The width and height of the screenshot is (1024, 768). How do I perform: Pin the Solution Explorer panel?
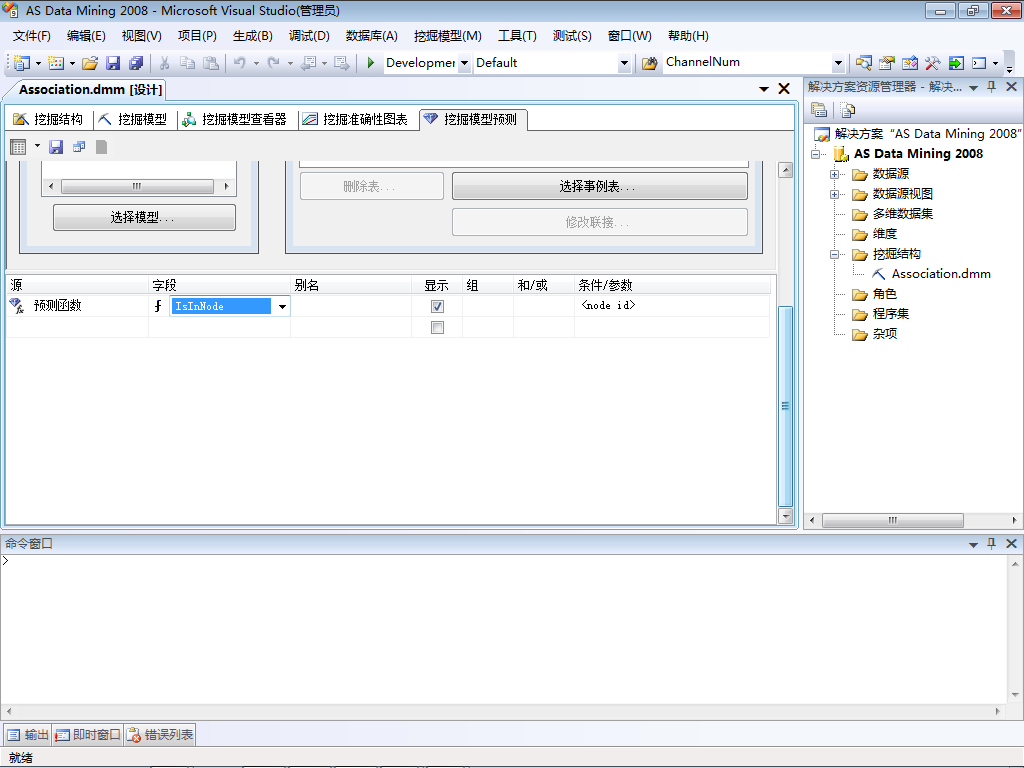[991, 87]
